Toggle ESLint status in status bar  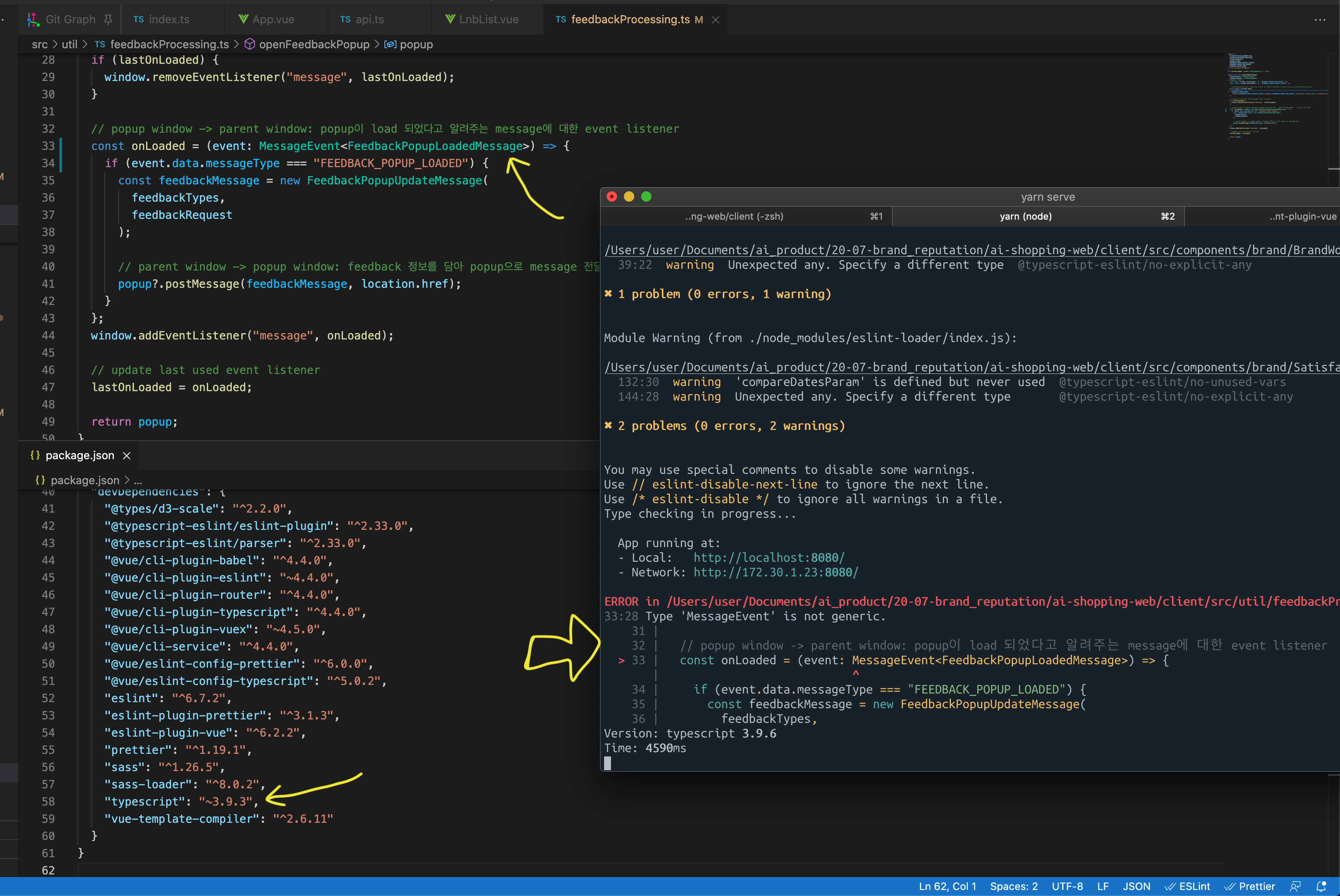click(x=1187, y=886)
